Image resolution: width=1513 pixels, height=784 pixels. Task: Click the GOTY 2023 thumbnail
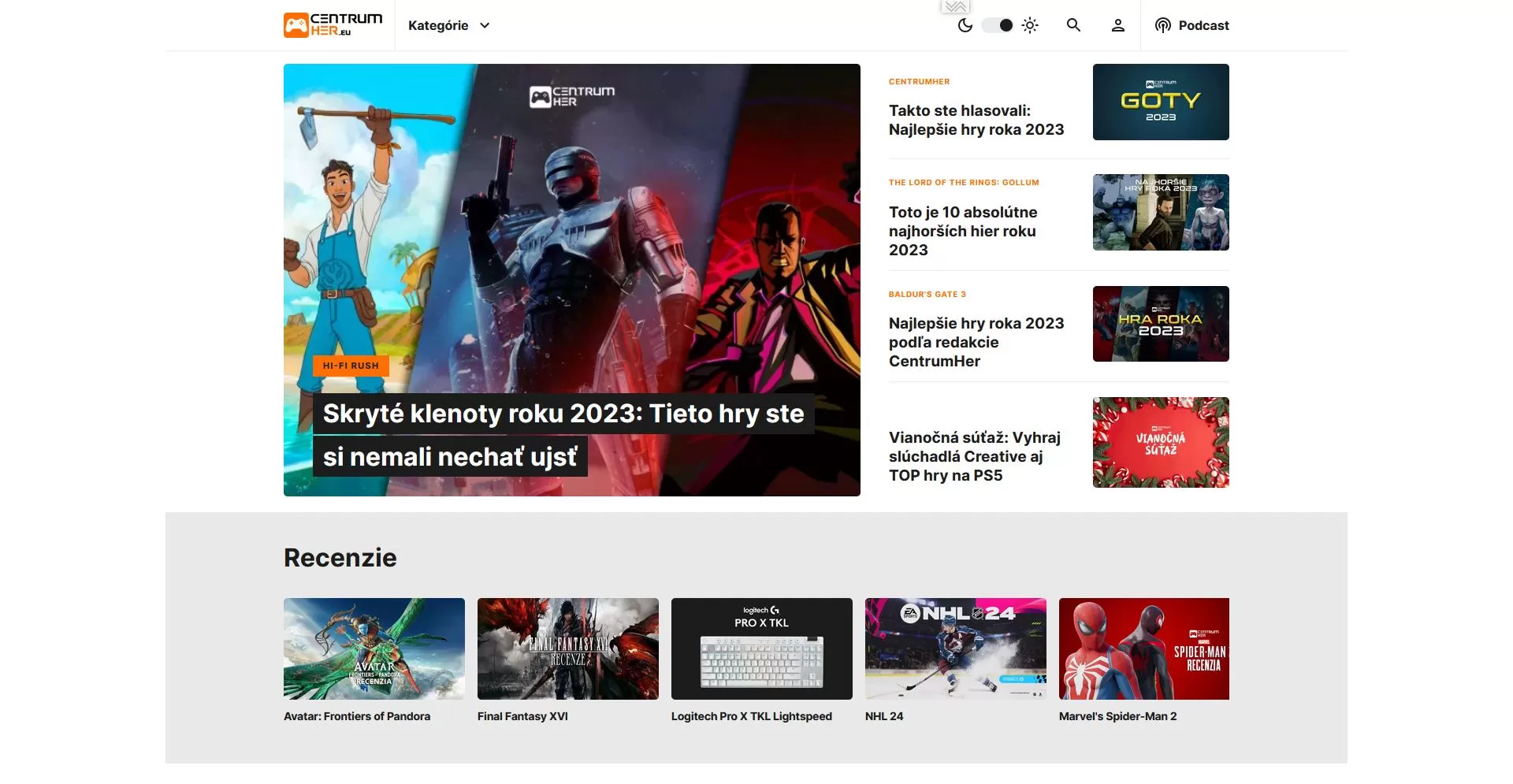pos(1160,102)
